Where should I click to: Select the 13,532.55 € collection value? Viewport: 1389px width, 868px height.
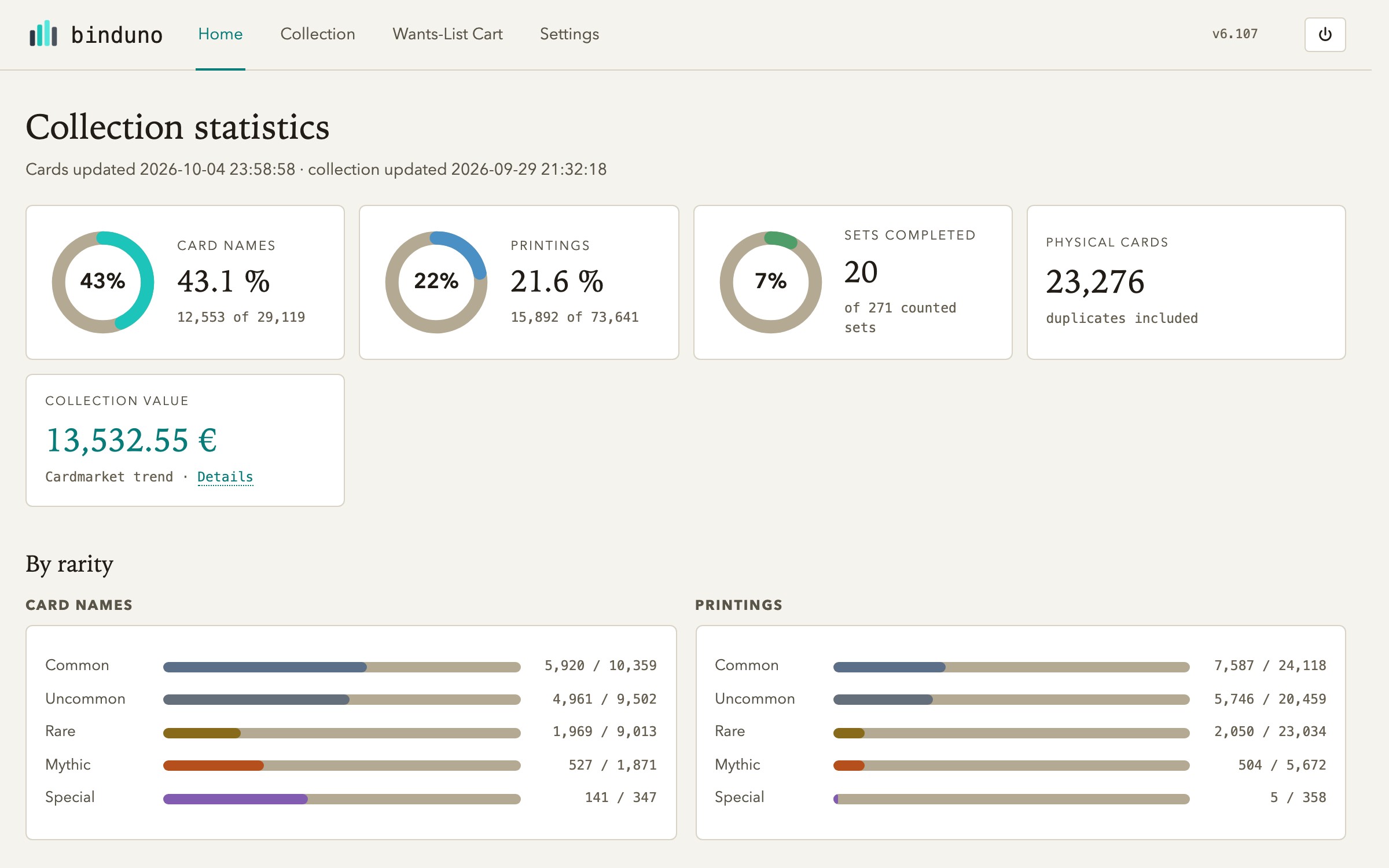coord(131,440)
